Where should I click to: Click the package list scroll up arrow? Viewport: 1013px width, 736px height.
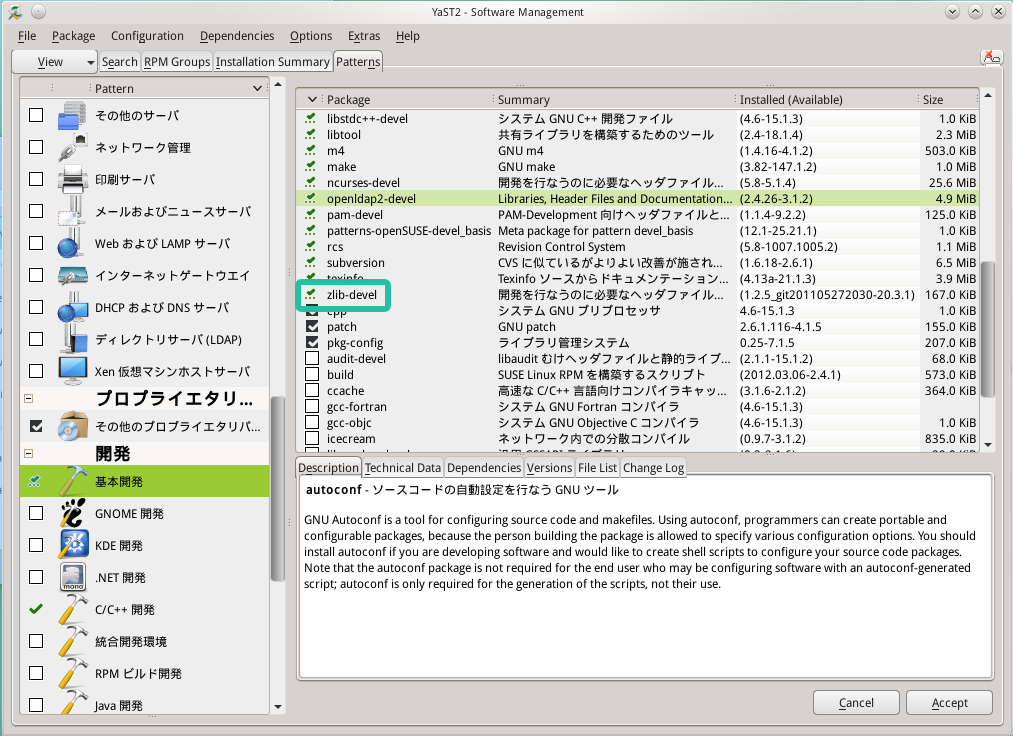pyautogui.click(x=987, y=96)
